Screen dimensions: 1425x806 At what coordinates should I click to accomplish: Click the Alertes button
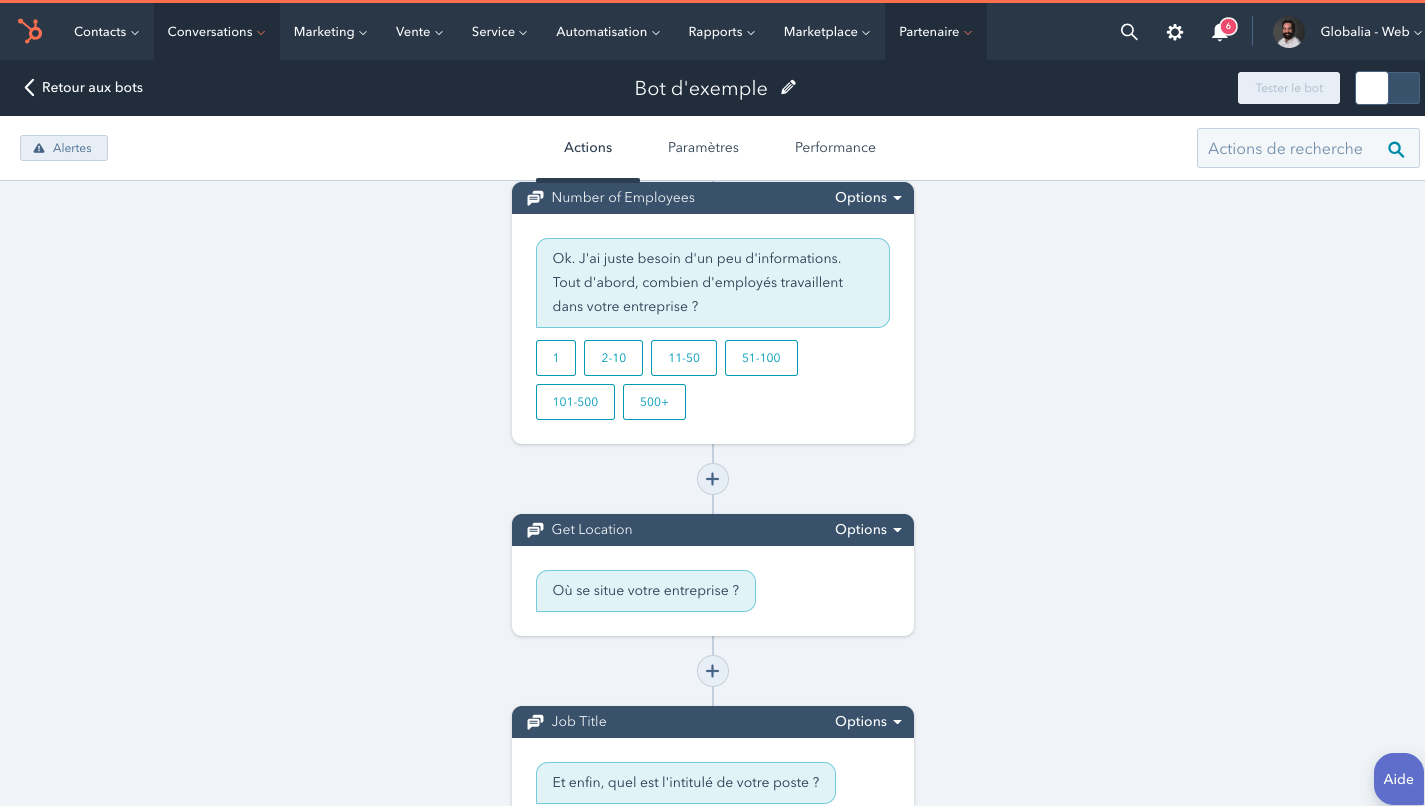pos(64,148)
